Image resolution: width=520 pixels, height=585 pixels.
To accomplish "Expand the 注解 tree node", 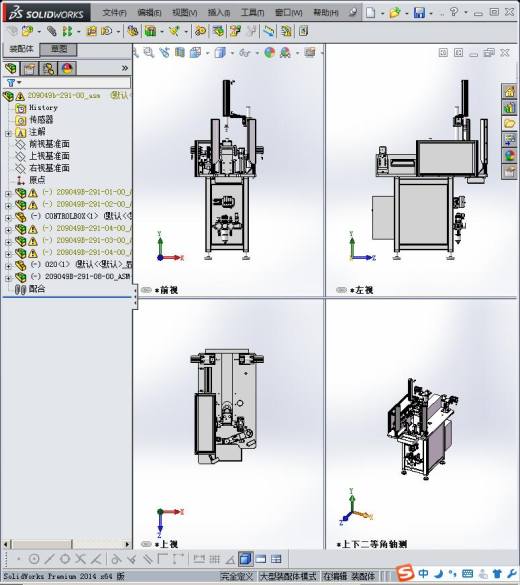I will 8,133.
